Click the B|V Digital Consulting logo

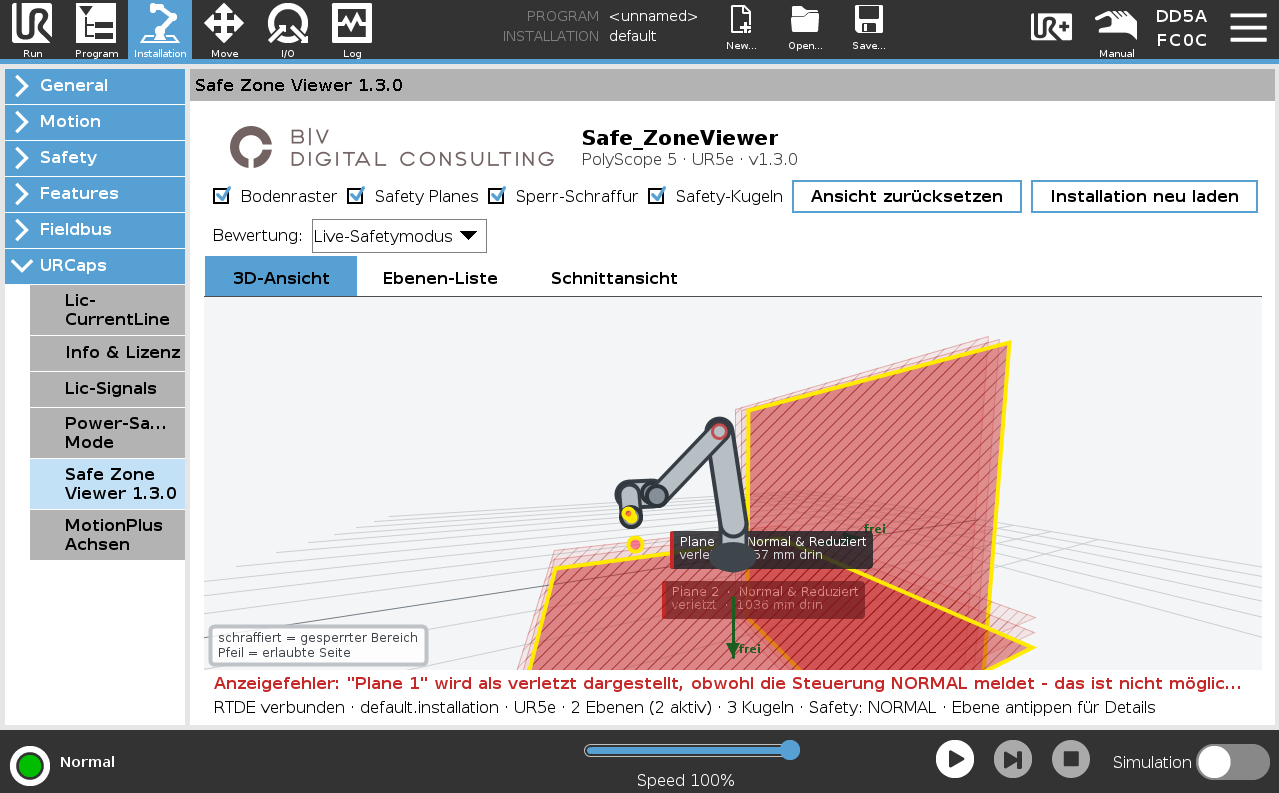(x=391, y=147)
